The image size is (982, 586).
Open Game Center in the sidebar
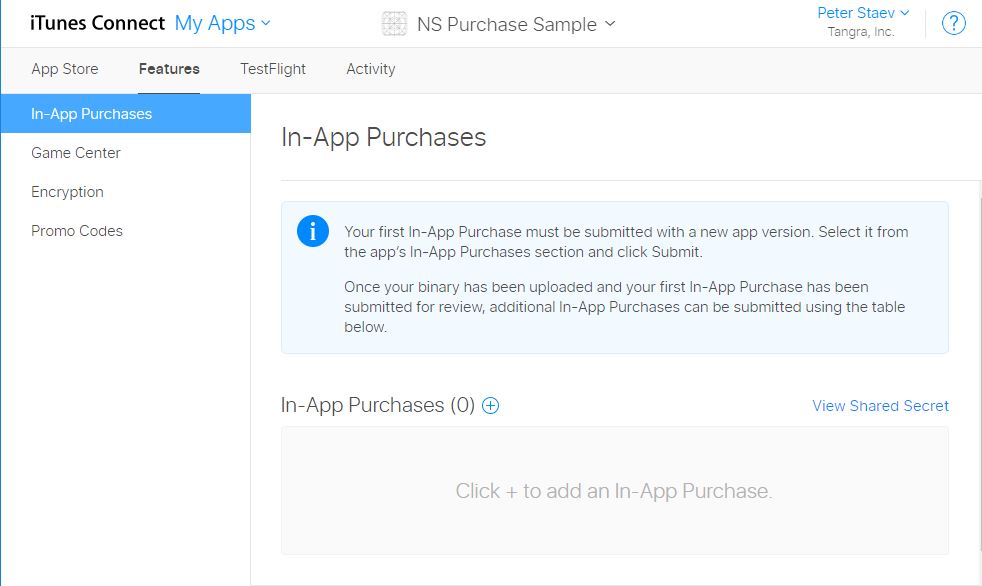coord(76,153)
